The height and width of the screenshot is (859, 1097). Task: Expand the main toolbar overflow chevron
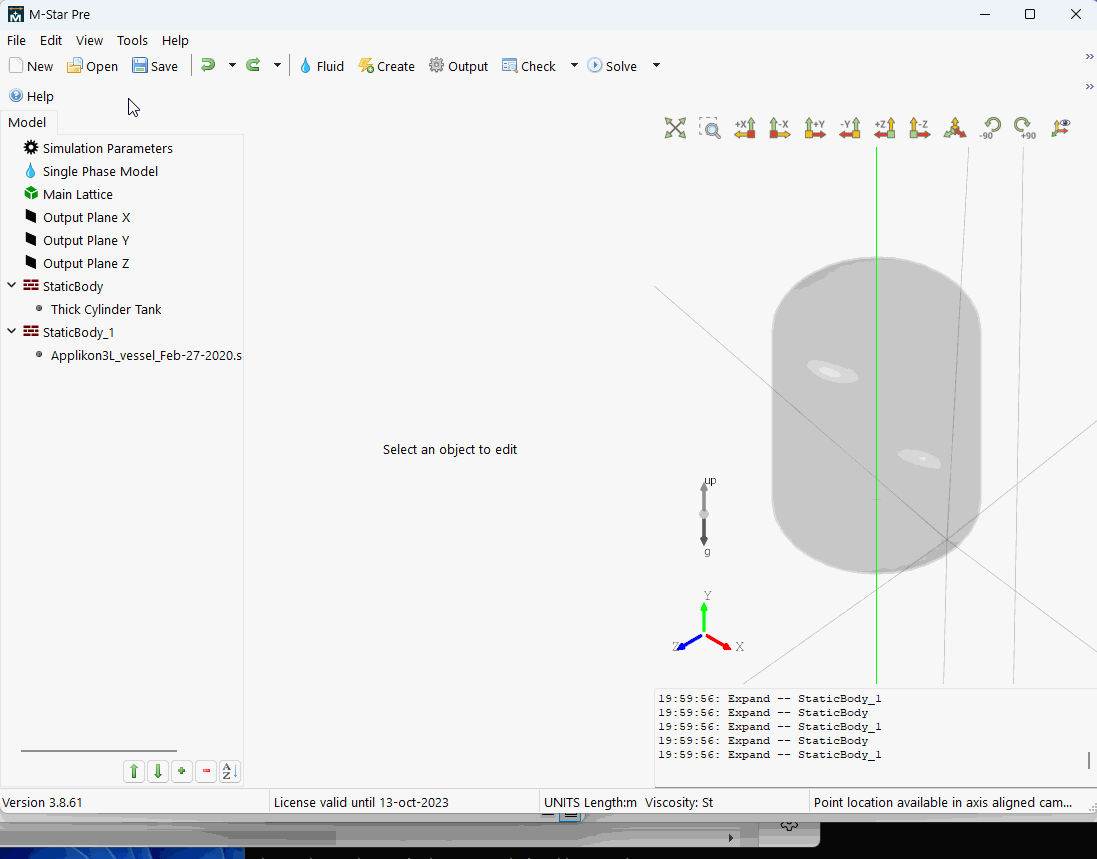click(x=1089, y=57)
